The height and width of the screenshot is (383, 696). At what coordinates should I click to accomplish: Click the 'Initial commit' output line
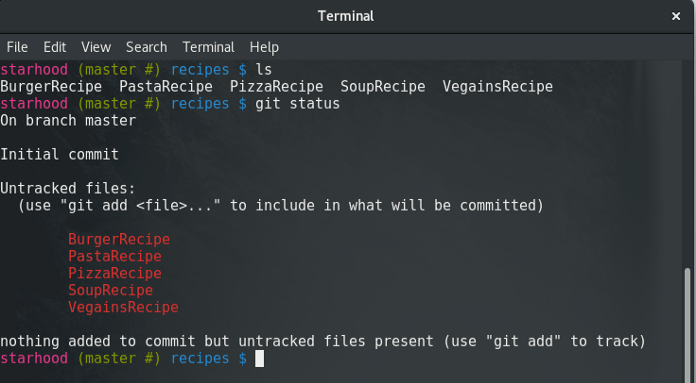pos(59,154)
